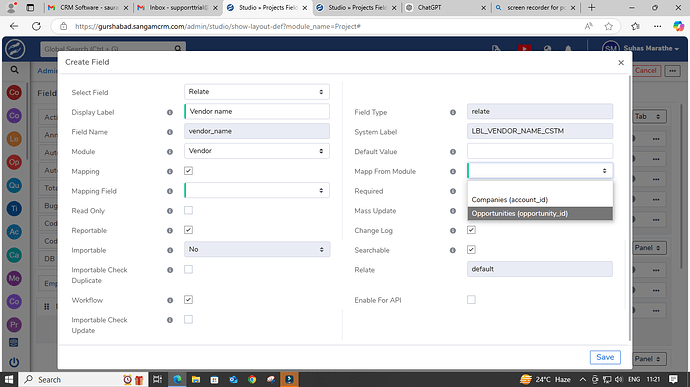The image size is (690, 387).
Task: Open the Copilot icon in browser toolbar
Action: click(678, 26)
